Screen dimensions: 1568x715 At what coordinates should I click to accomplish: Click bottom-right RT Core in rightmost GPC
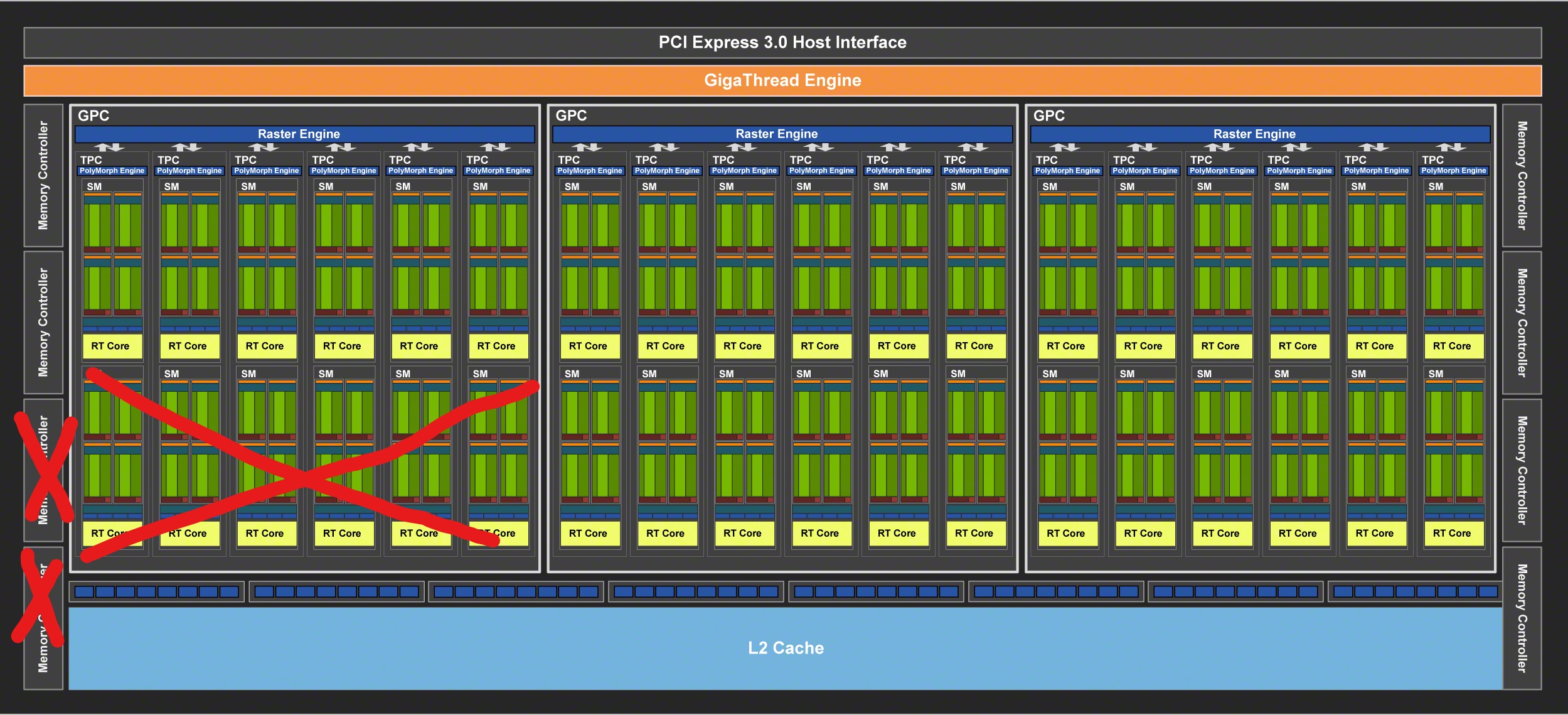point(1451,534)
